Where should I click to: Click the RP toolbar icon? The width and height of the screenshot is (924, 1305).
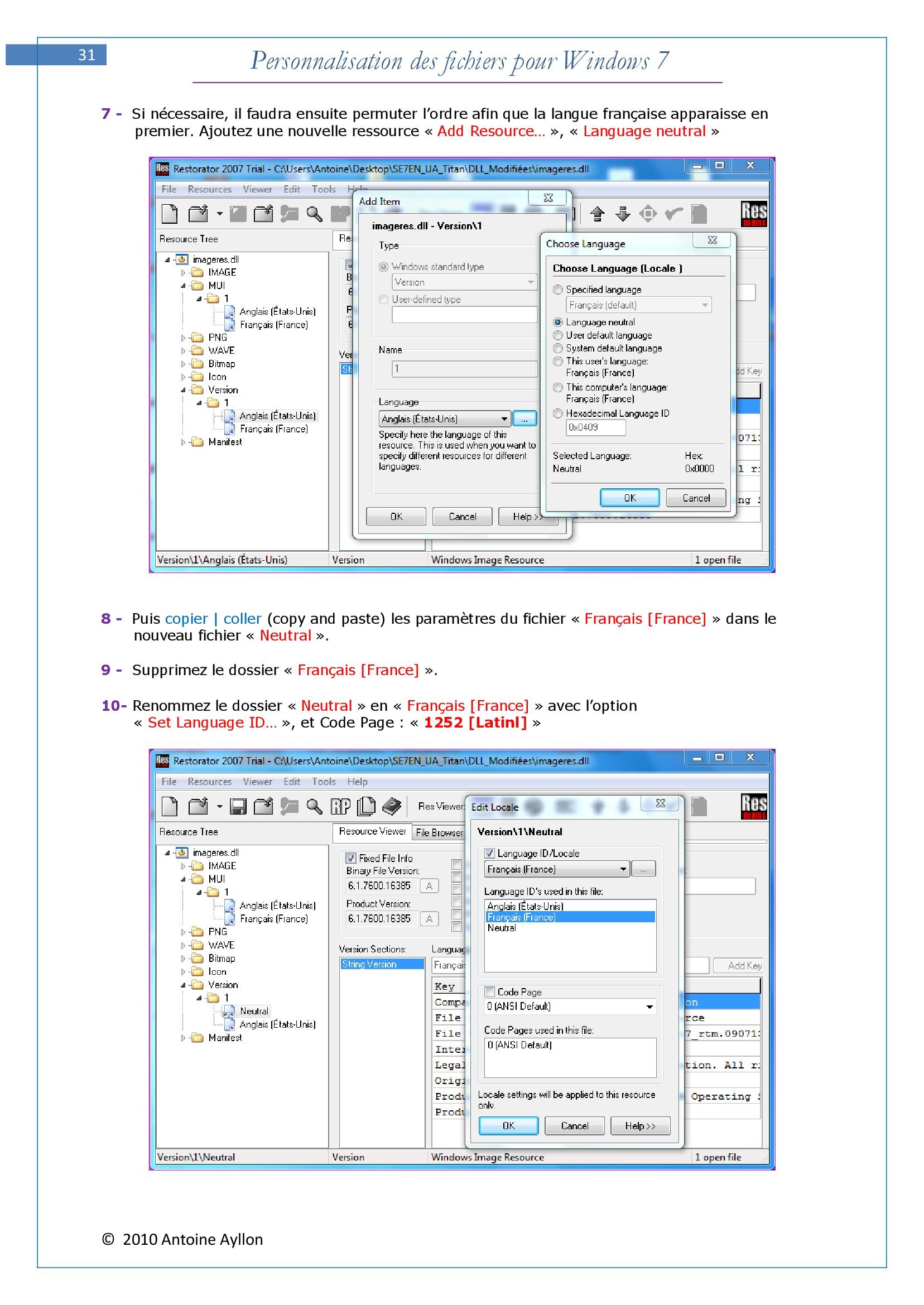click(x=341, y=806)
